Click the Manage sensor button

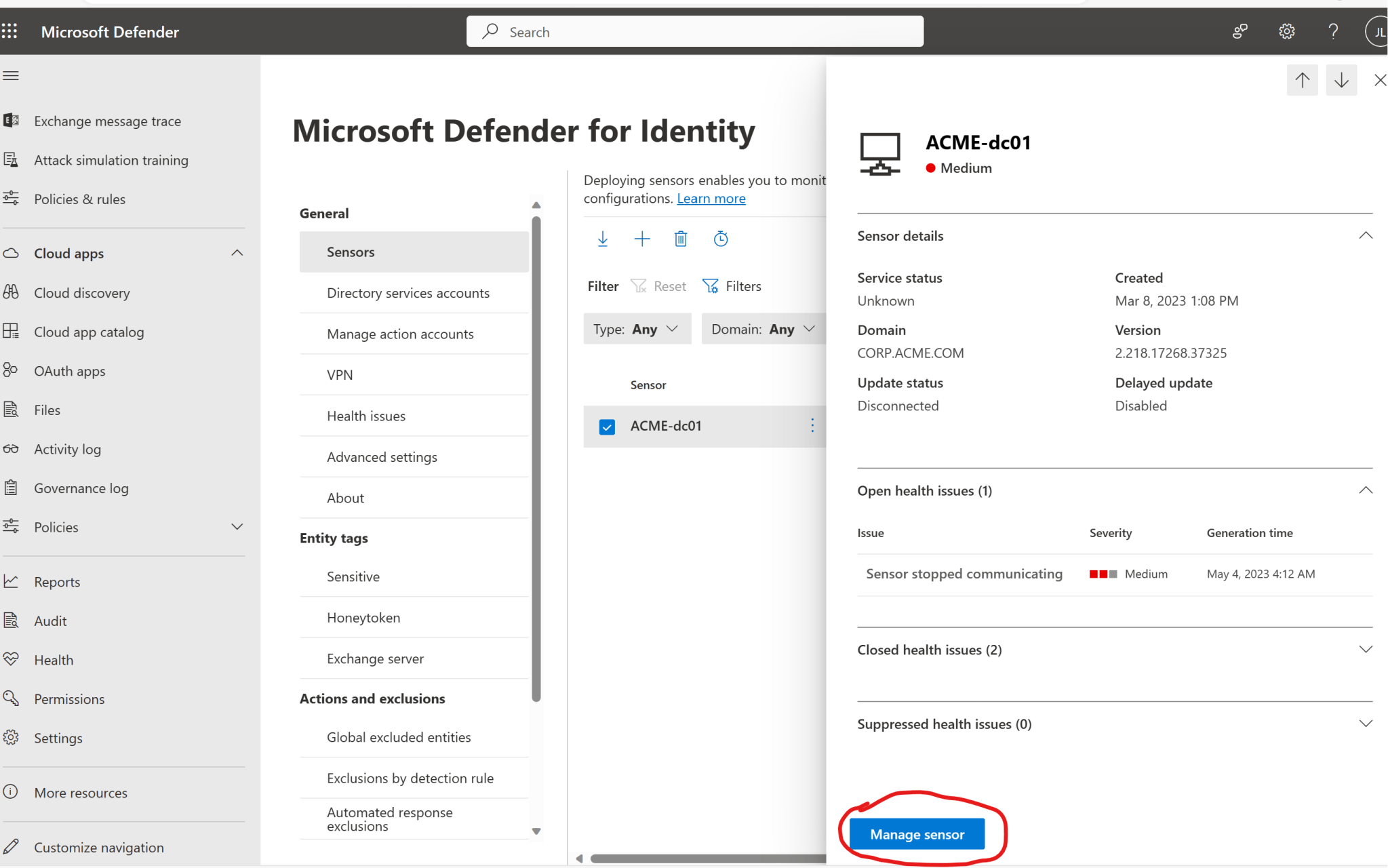coord(916,833)
